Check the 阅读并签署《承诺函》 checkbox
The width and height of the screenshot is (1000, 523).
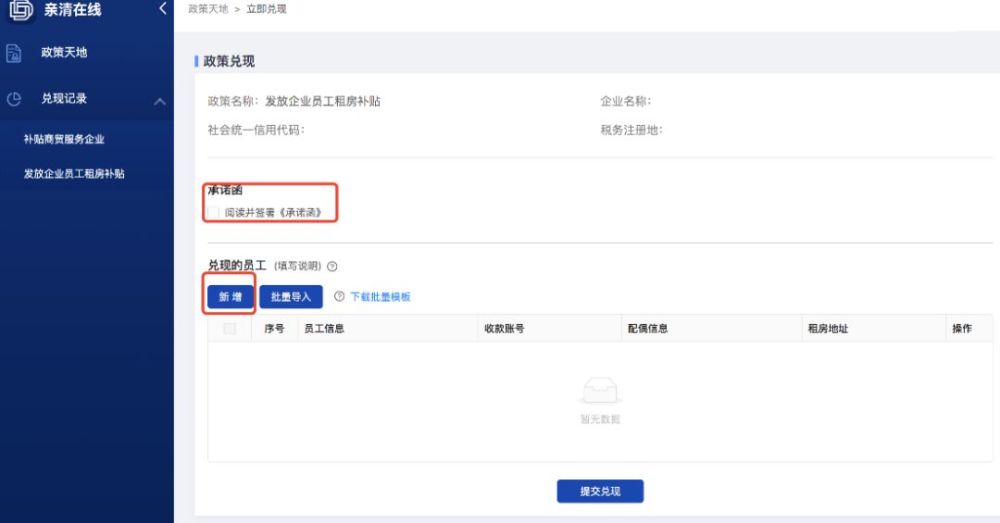[x=214, y=212]
